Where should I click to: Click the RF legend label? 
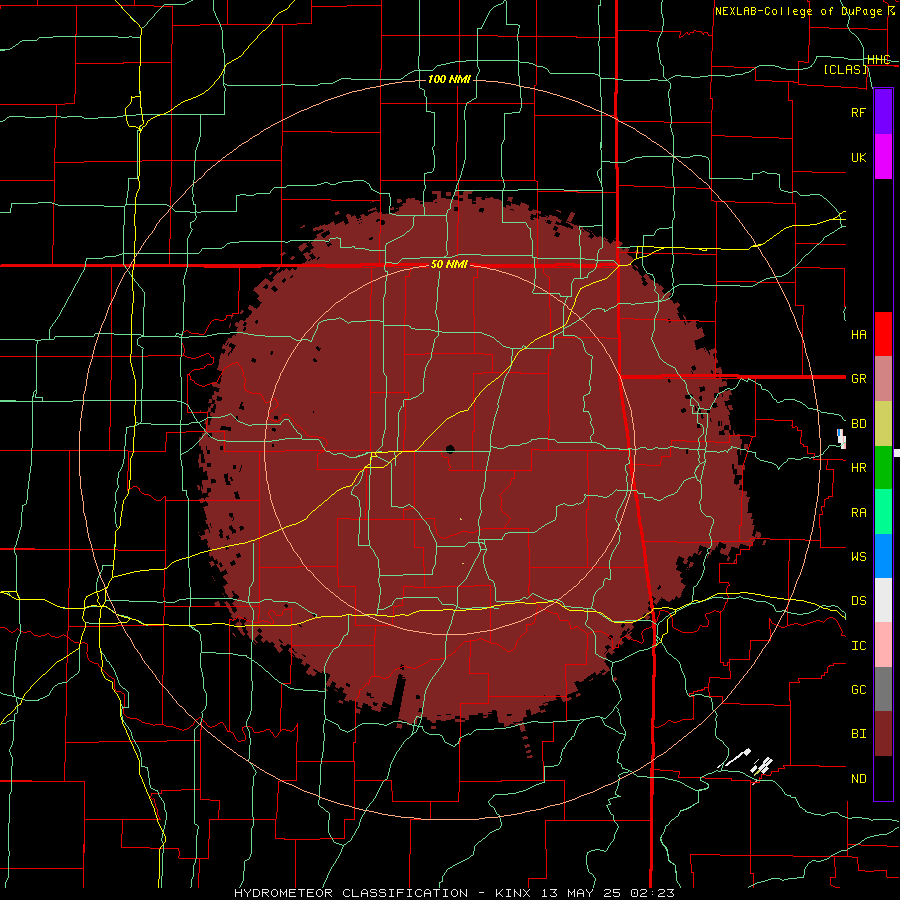[858, 112]
